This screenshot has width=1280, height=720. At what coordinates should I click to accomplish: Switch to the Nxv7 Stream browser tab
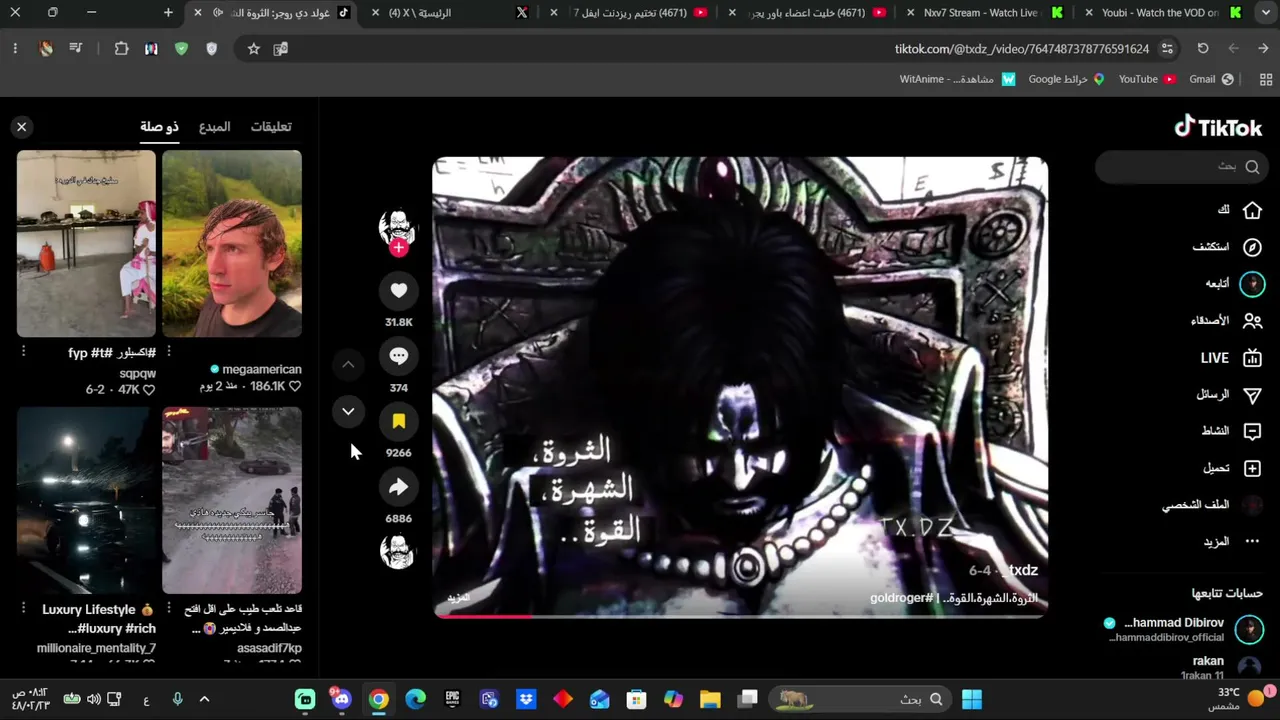click(x=985, y=13)
